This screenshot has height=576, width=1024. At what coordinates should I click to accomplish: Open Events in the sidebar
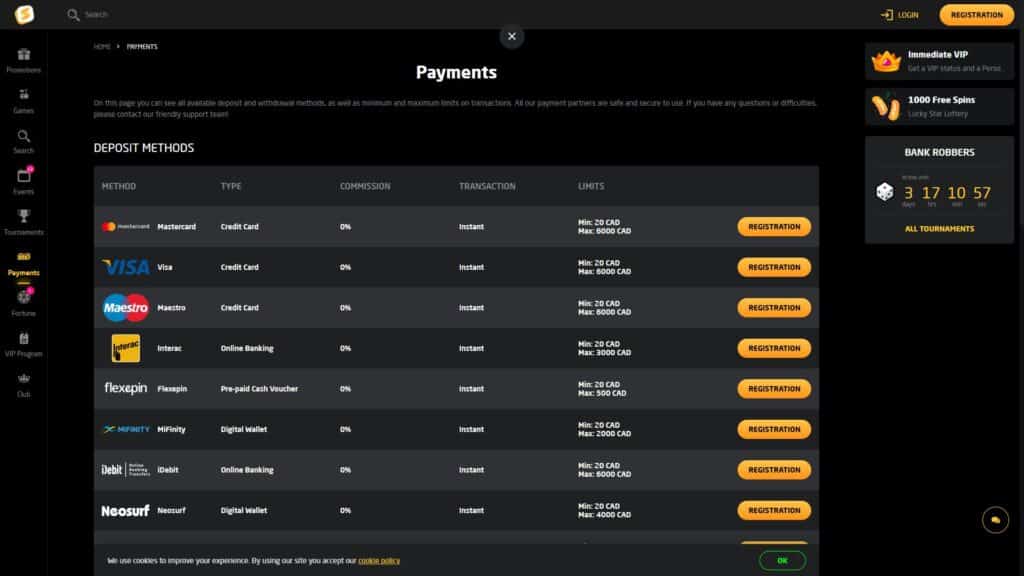[x=24, y=182]
